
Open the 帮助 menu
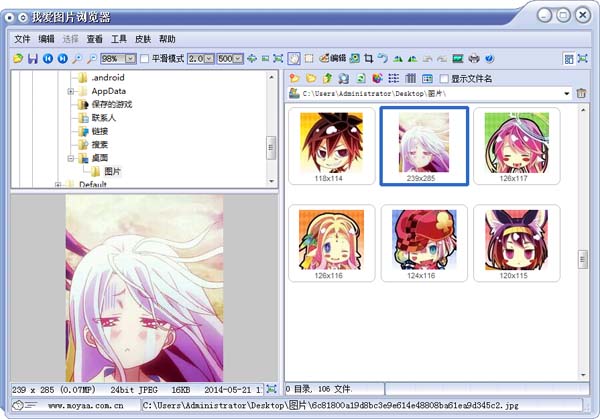167,39
